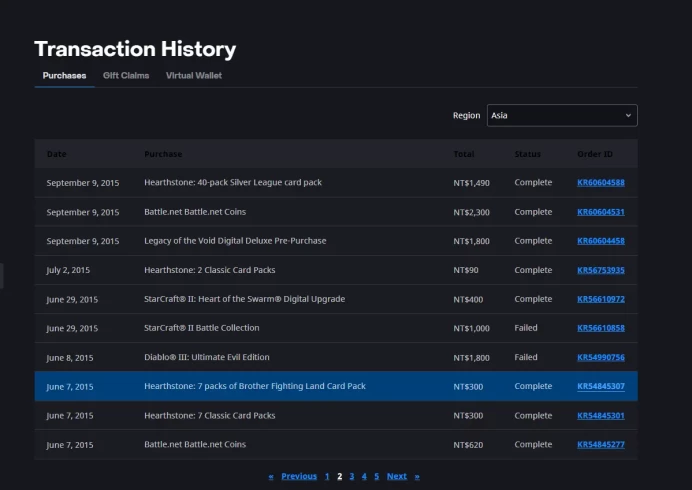Click the June 8, 2015 date
This screenshot has height=490, width=692.
pos(70,358)
